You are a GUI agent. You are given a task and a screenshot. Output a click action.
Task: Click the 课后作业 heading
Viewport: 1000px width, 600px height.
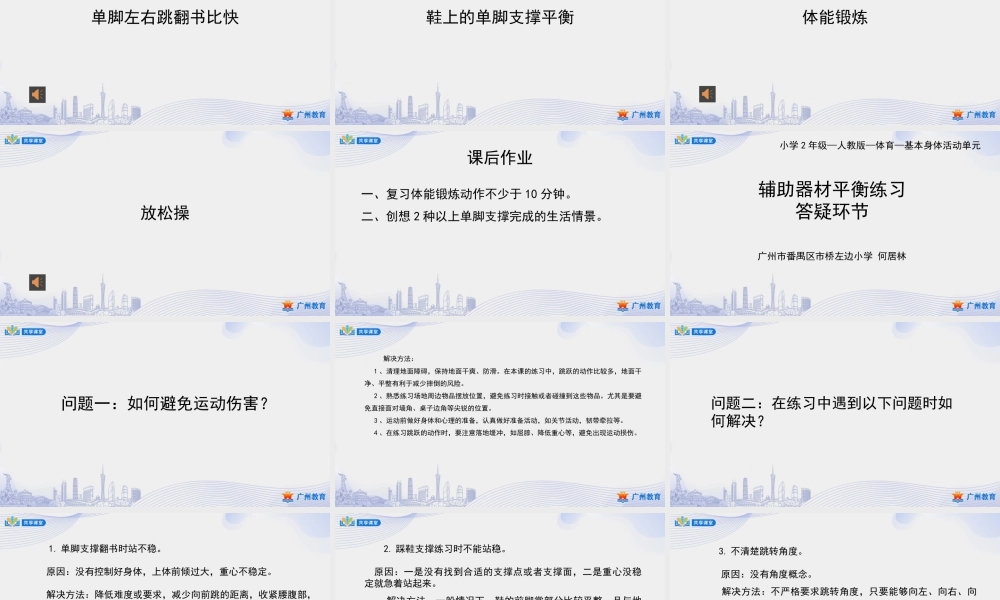click(500, 156)
